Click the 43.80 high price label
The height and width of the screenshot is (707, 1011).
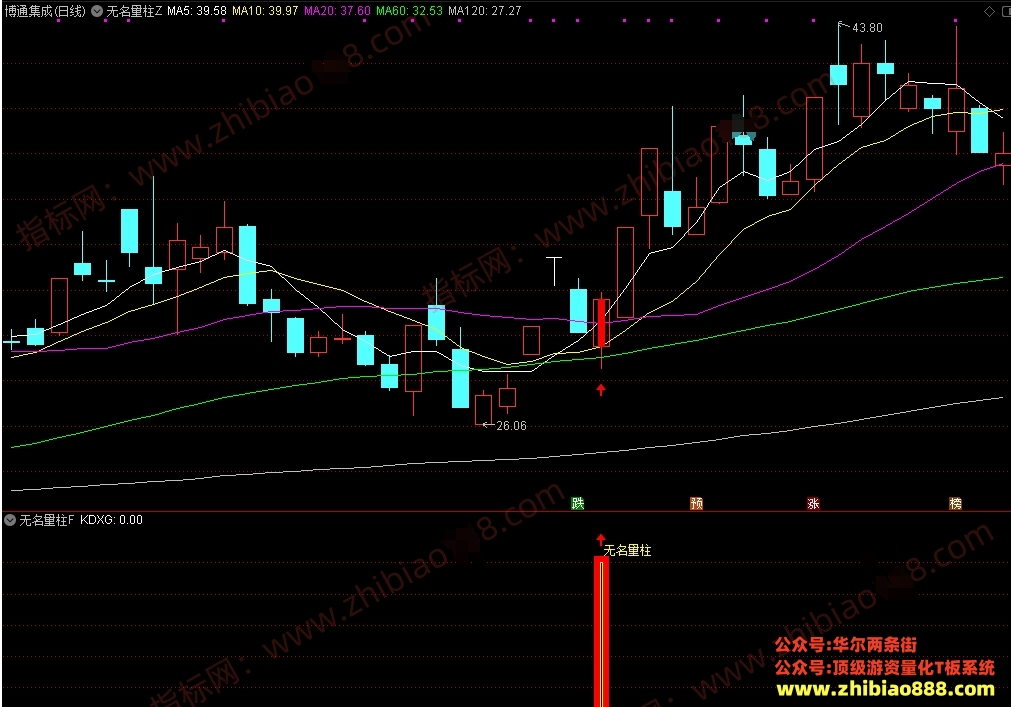point(867,28)
